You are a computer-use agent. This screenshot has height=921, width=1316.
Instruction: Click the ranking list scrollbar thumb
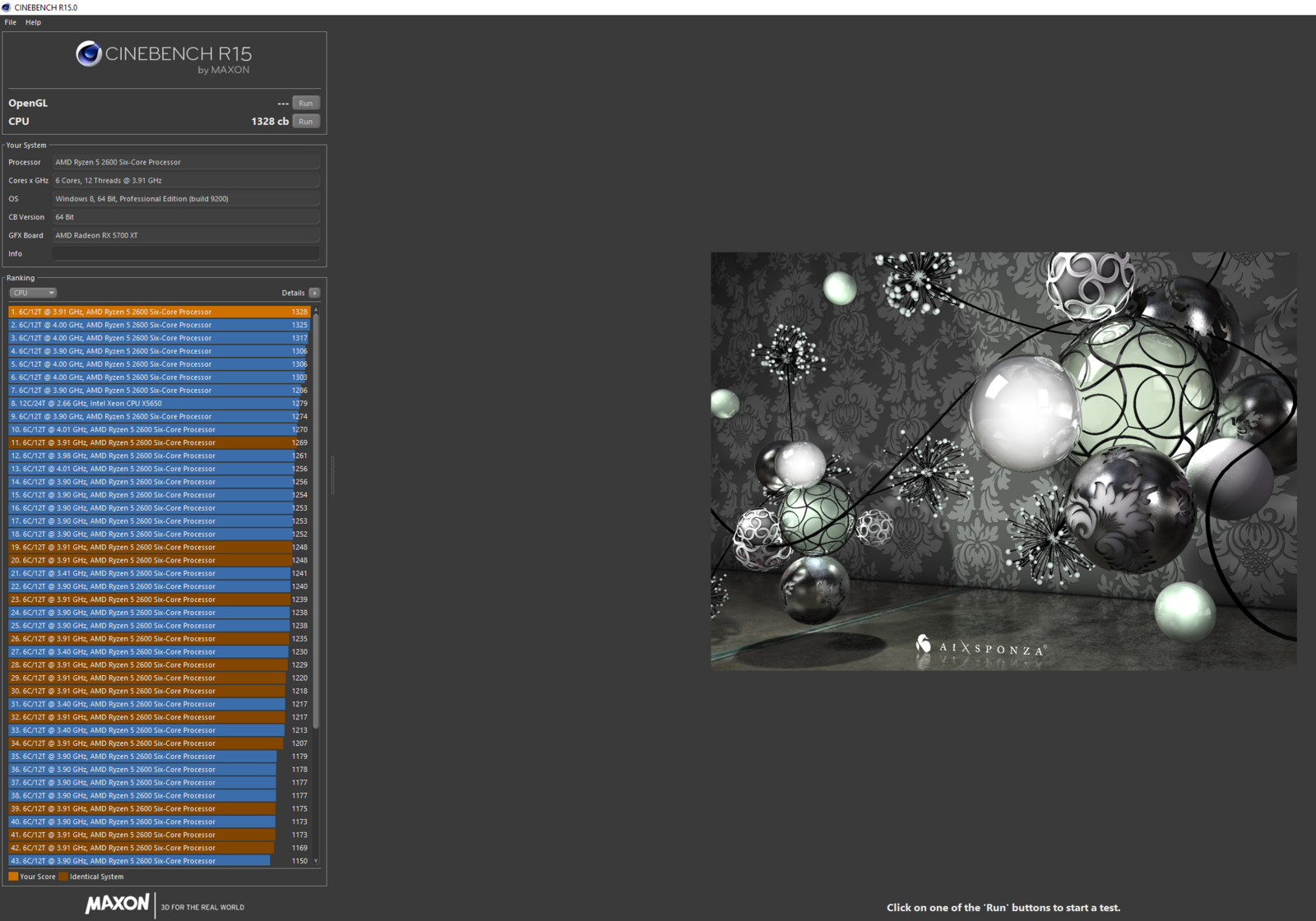316,520
